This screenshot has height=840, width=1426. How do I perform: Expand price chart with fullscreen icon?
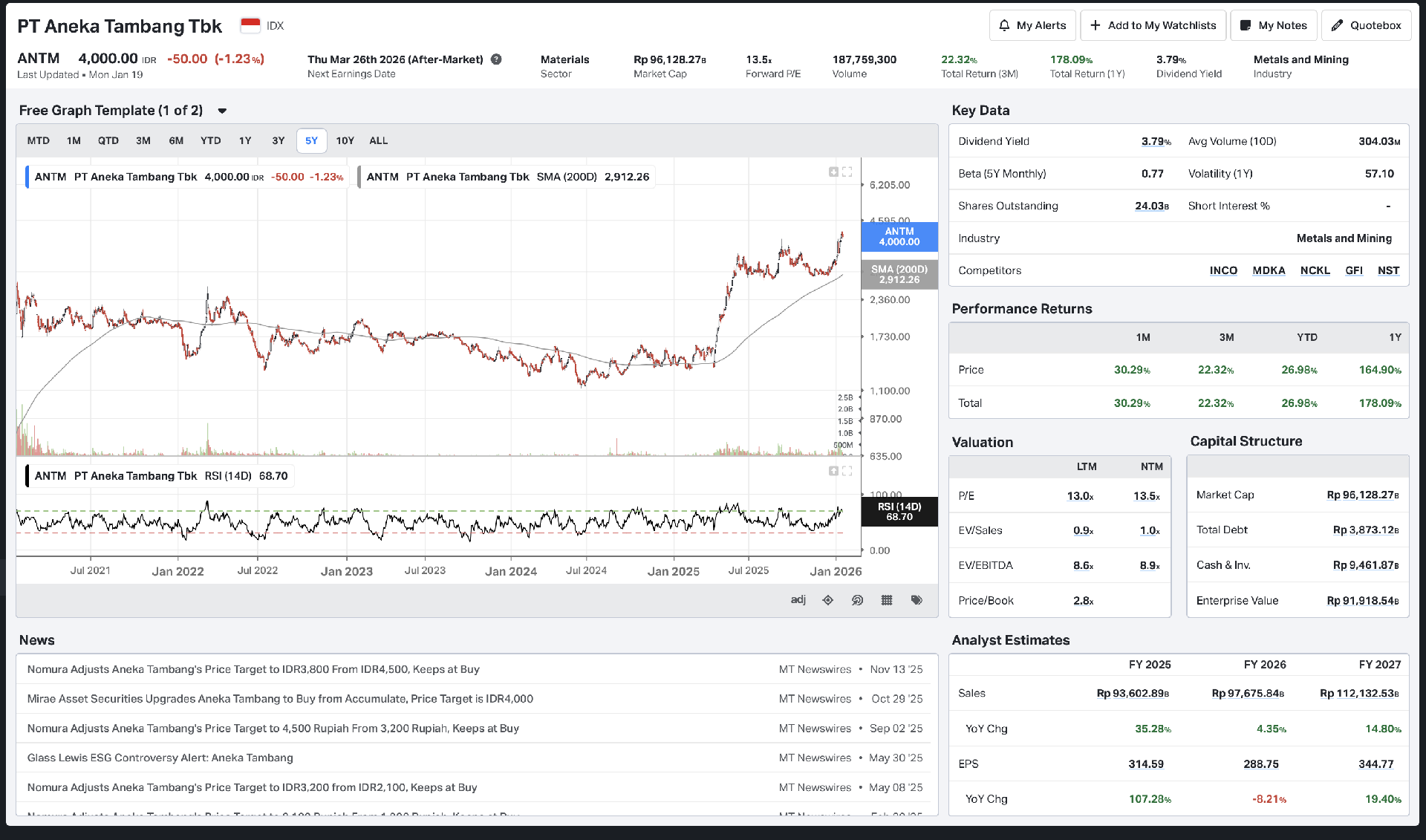click(847, 172)
